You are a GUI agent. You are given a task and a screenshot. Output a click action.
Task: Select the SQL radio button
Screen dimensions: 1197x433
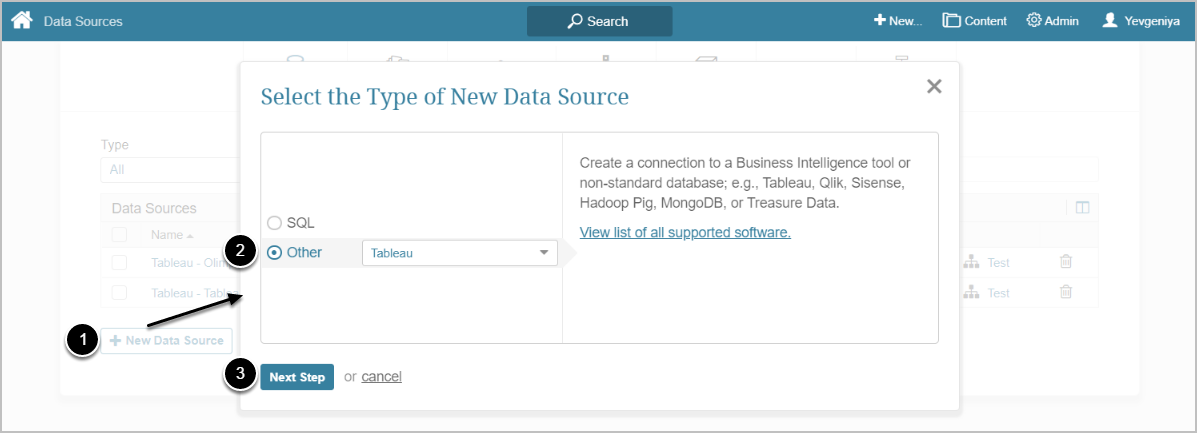coord(274,222)
